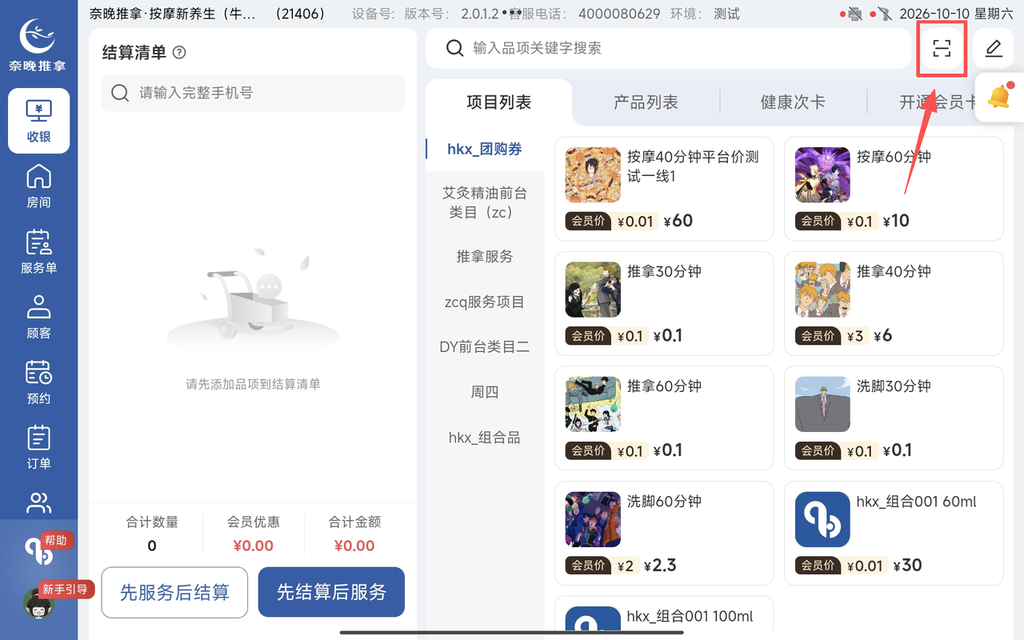Open the 顾客 customers page
Viewport: 1024px width, 640px height.
click(39, 317)
